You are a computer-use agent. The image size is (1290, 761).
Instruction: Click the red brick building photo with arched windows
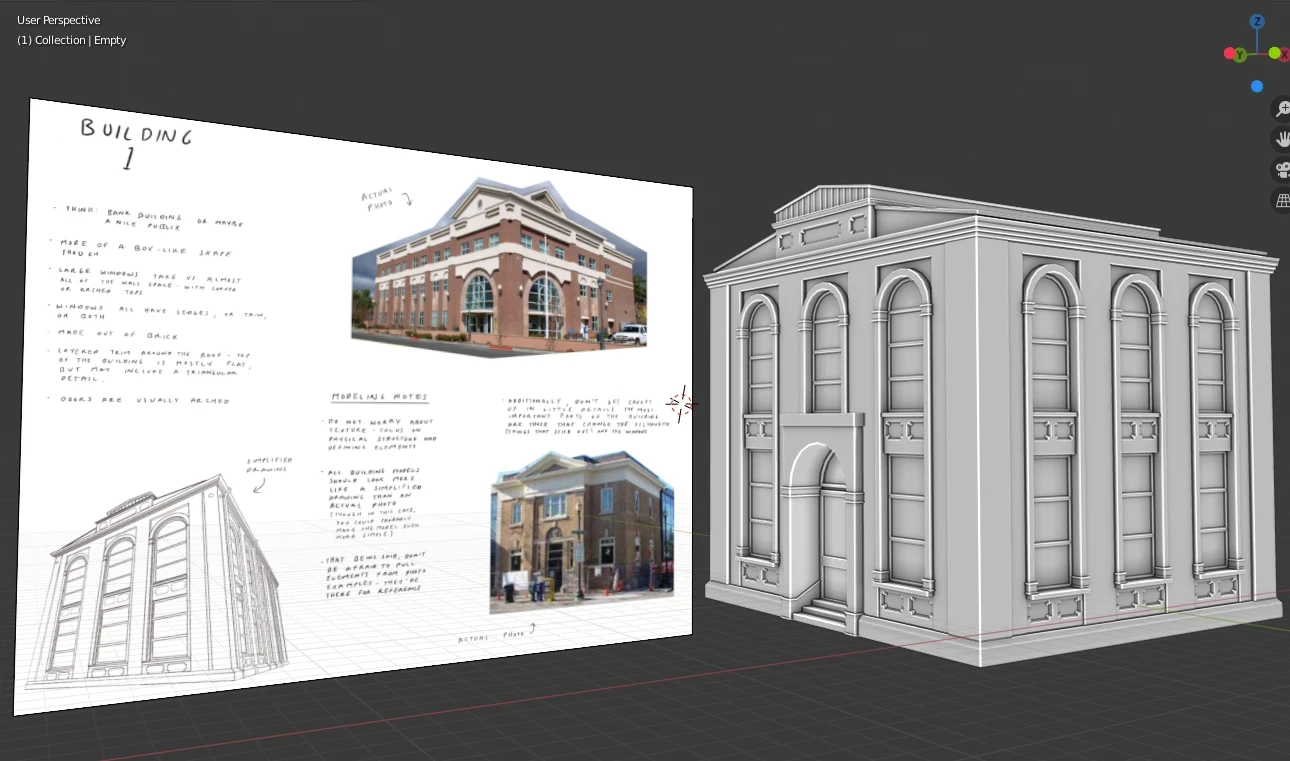(x=500, y=268)
